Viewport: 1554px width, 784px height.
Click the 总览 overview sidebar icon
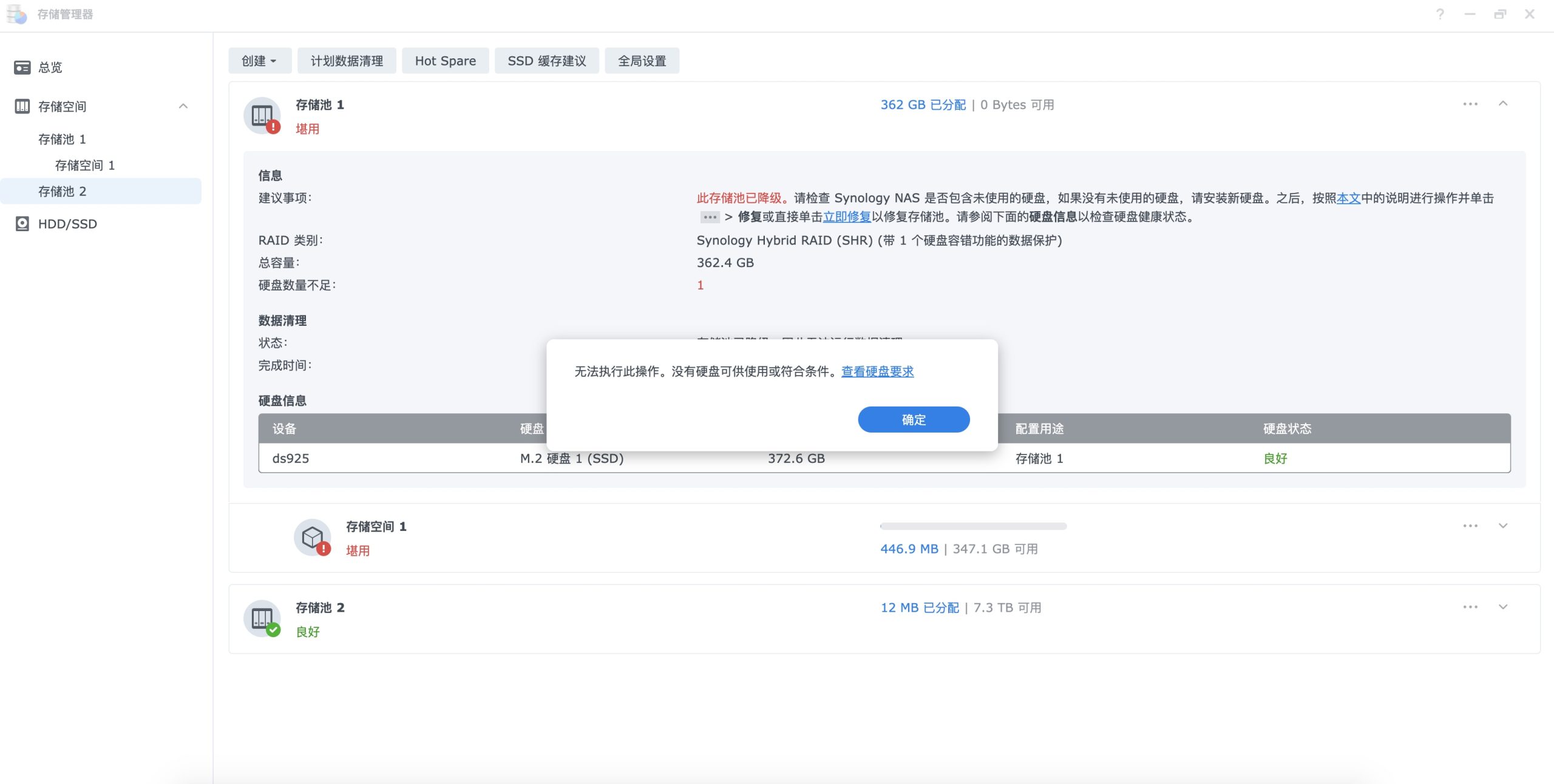tap(22, 67)
